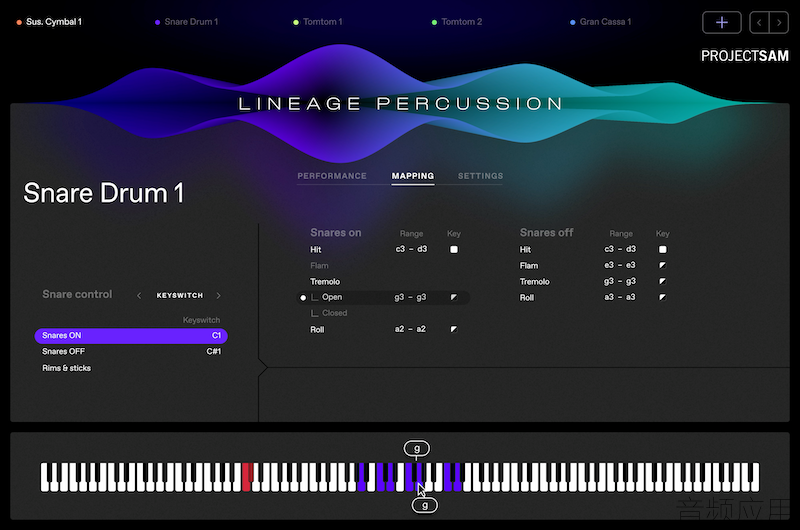This screenshot has width=800, height=530.
Task: Click the Snares off Roll range a3 - a3
Action: coord(620,297)
